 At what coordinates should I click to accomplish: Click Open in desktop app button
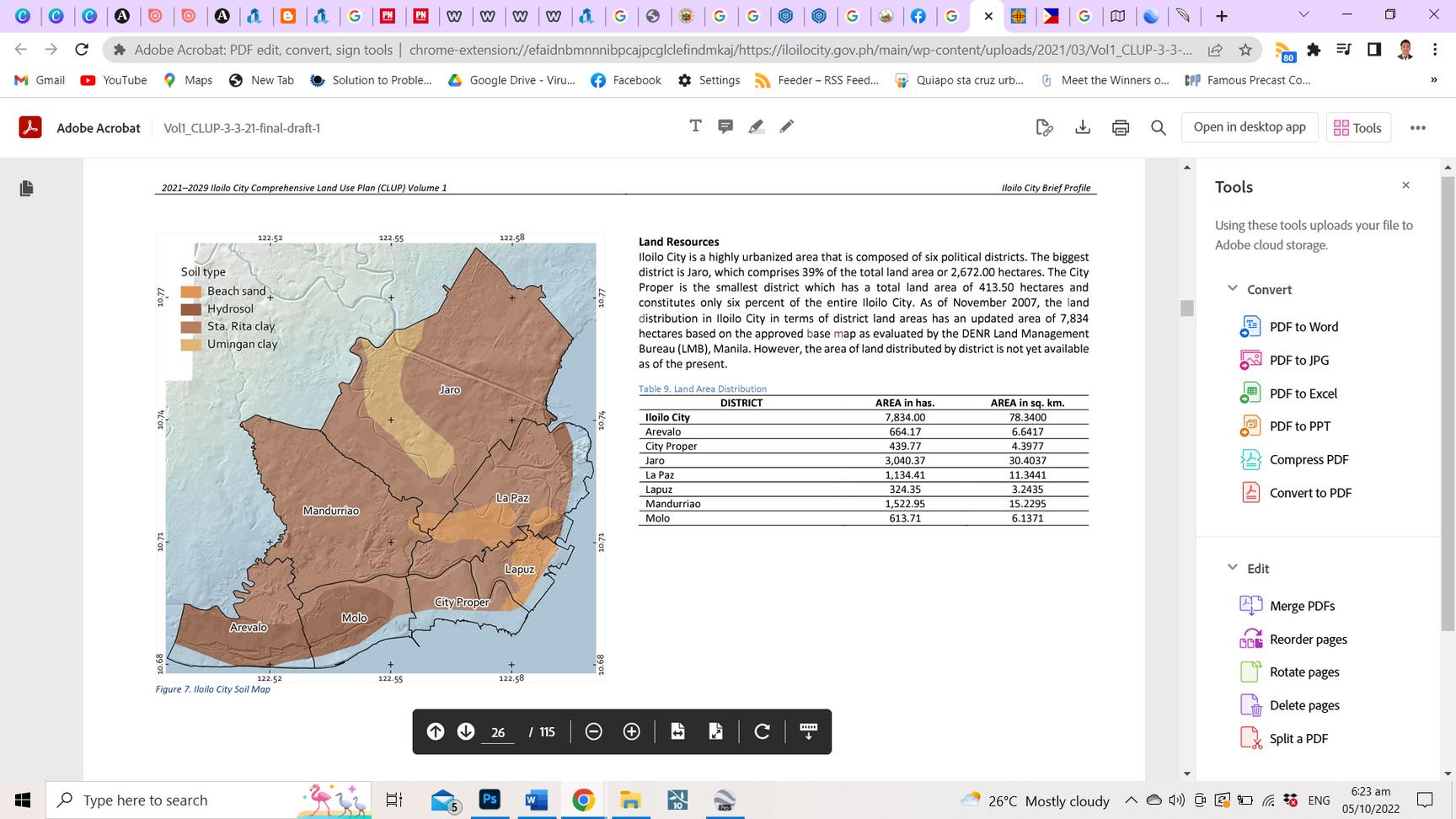(1249, 127)
